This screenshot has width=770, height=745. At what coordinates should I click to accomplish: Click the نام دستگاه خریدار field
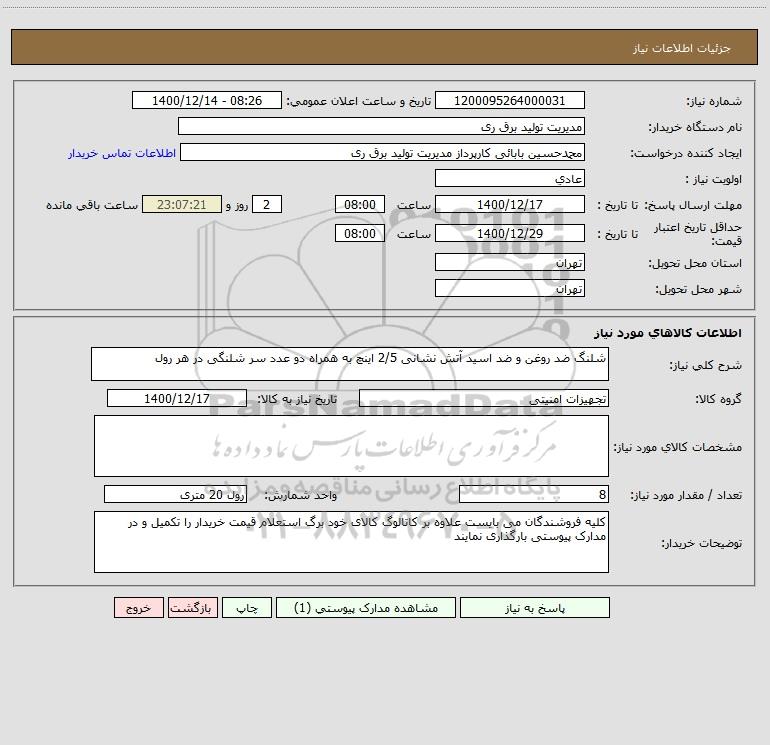381,126
